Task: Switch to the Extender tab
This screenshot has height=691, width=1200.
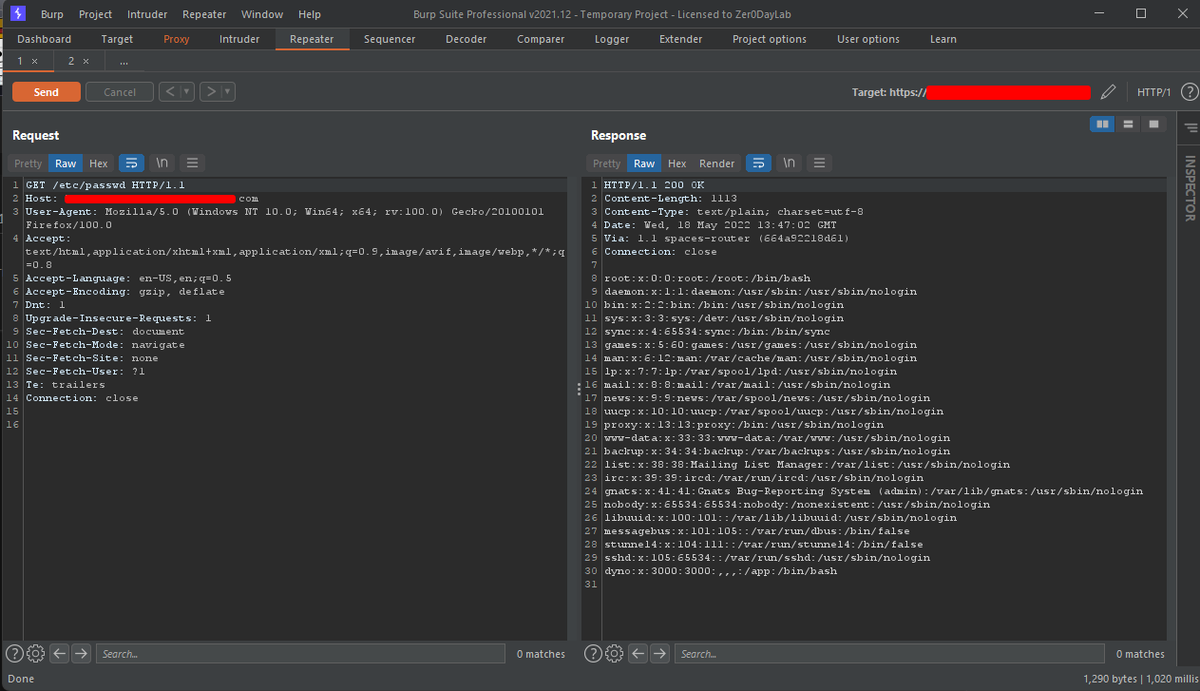Action: (x=680, y=39)
